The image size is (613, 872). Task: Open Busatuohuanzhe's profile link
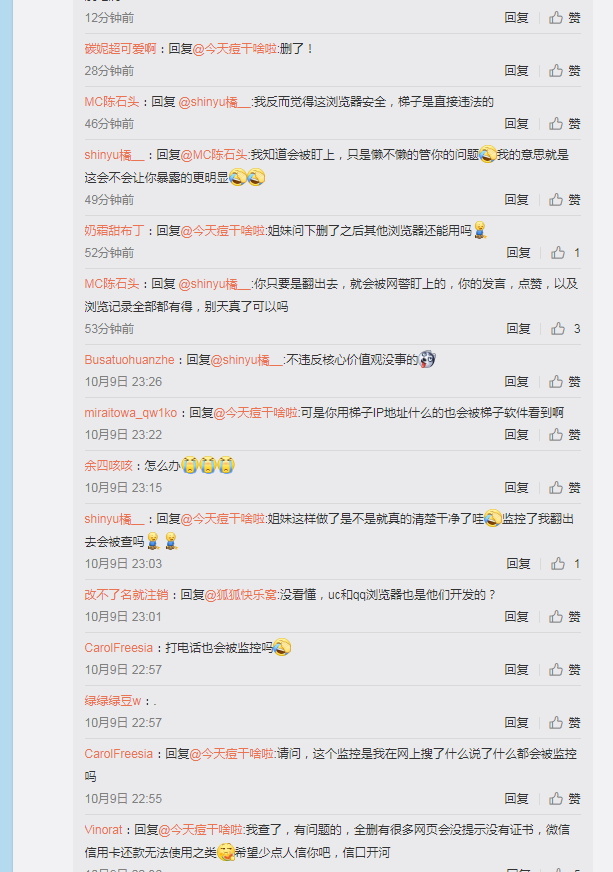click(x=130, y=360)
